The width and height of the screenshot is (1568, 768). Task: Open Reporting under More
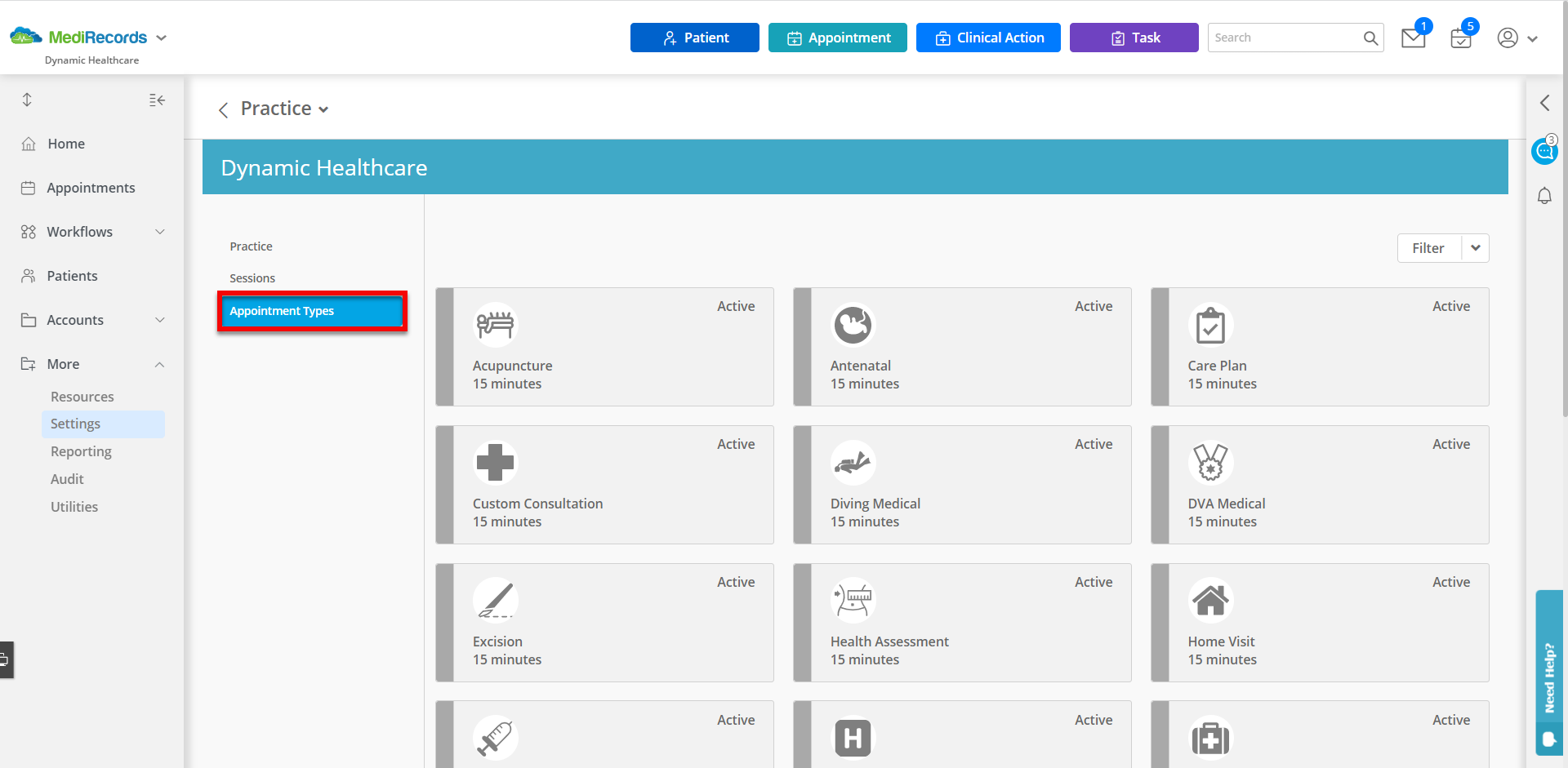click(81, 451)
